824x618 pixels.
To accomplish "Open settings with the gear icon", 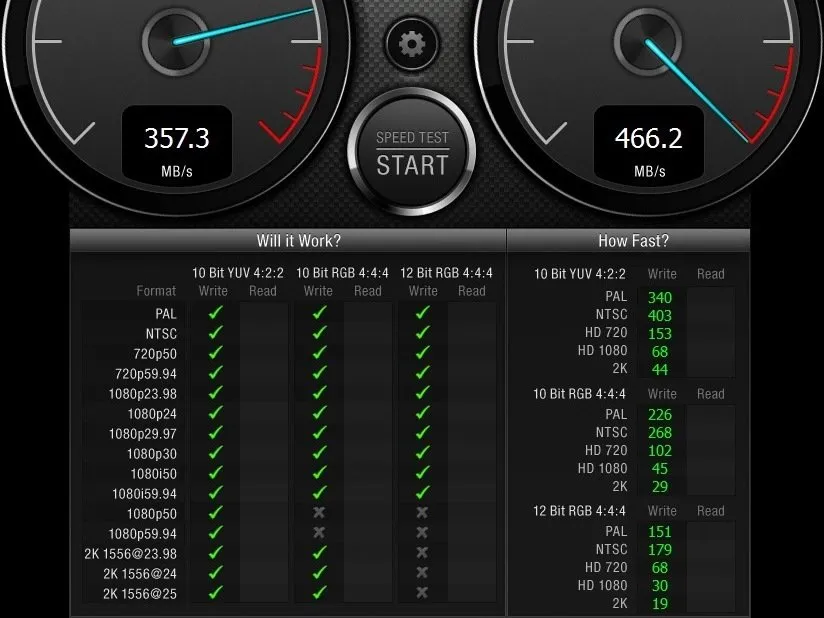I will pyautogui.click(x=411, y=44).
